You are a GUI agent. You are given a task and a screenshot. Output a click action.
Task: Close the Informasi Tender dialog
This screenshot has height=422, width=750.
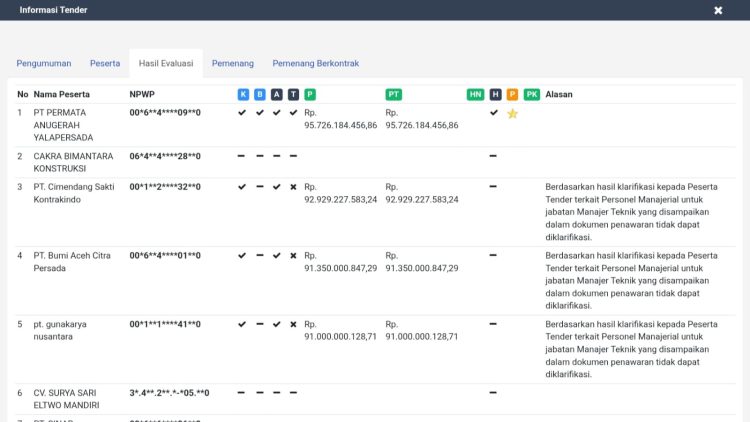pyautogui.click(x=718, y=10)
